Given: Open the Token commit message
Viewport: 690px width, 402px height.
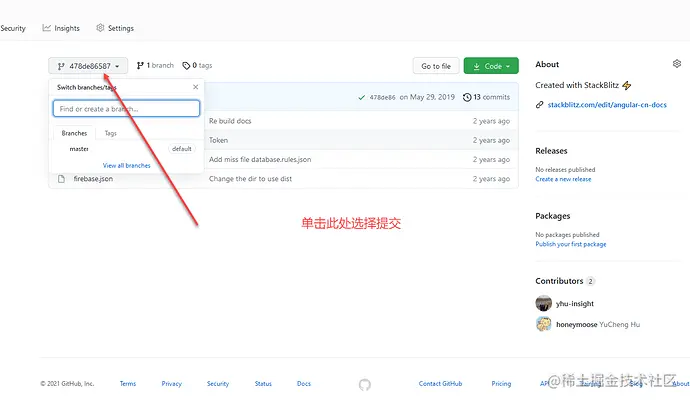Looking at the screenshot, I should [x=218, y=140].
